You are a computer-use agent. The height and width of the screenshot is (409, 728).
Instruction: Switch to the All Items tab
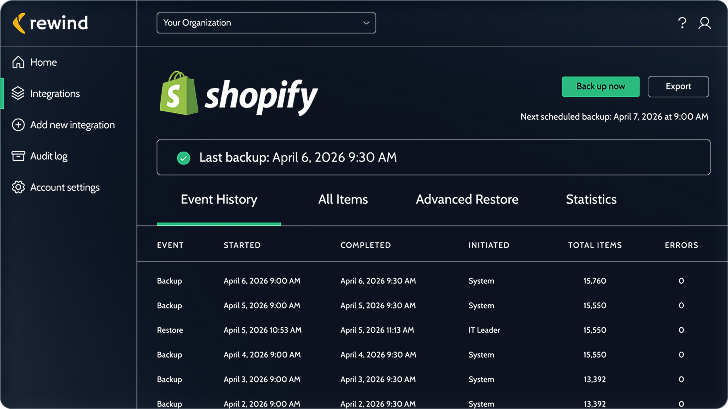coord(343,200)
